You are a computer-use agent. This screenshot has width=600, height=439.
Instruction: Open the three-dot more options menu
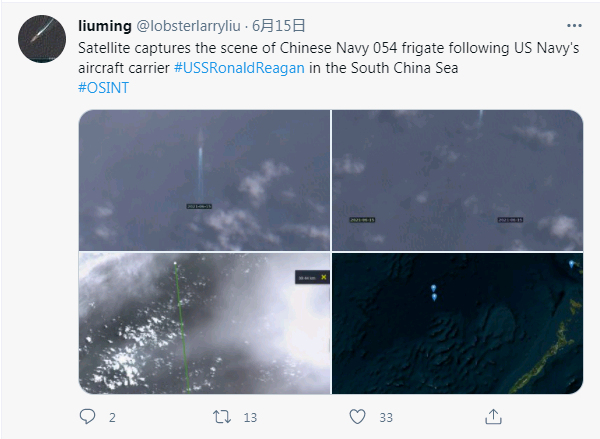tap(573, 24)
